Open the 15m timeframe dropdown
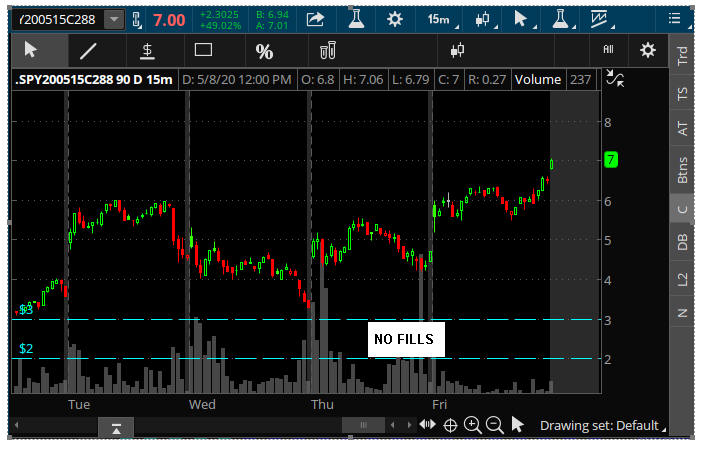This screenshot has height=454, width=704. [442, 20]
